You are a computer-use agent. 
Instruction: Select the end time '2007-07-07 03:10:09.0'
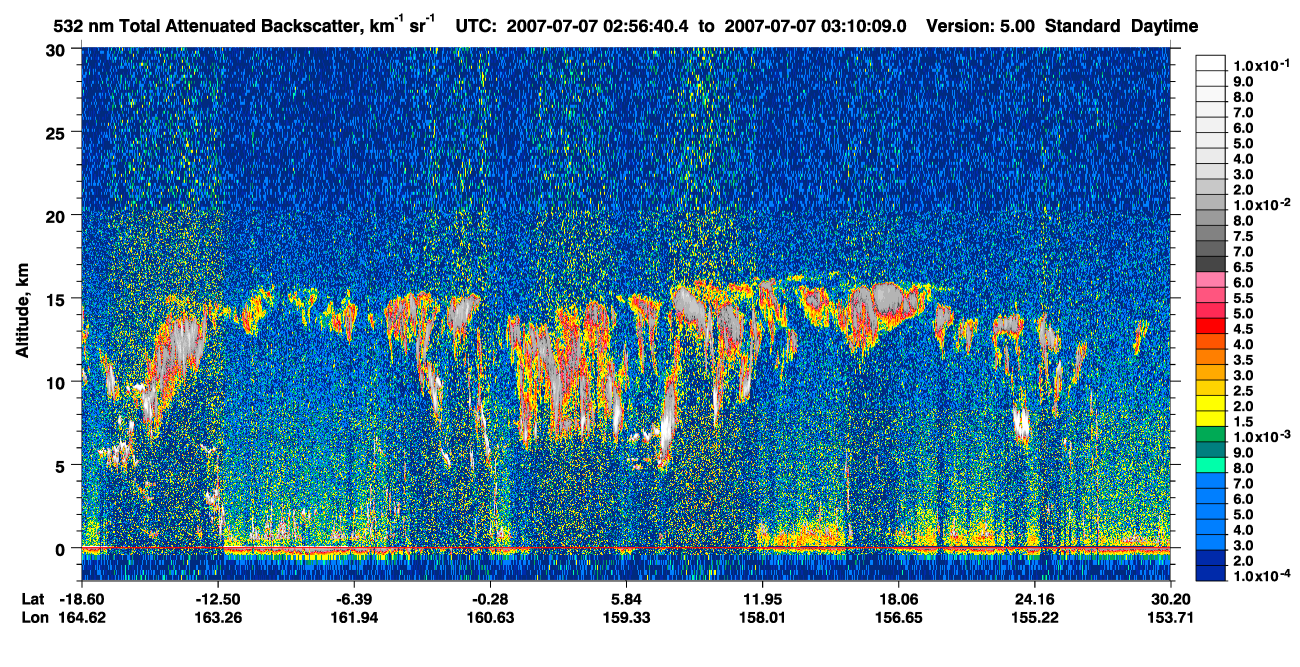click(814, 26)
